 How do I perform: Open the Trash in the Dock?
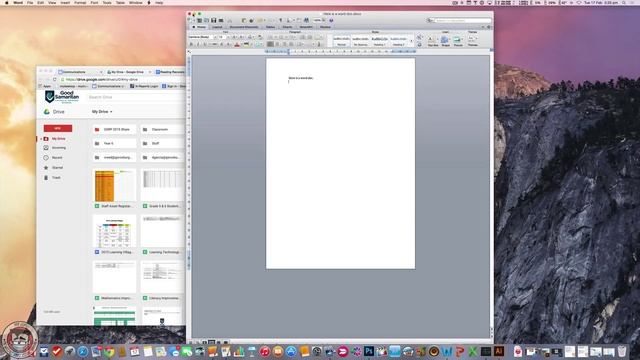[x=622, y=351]
